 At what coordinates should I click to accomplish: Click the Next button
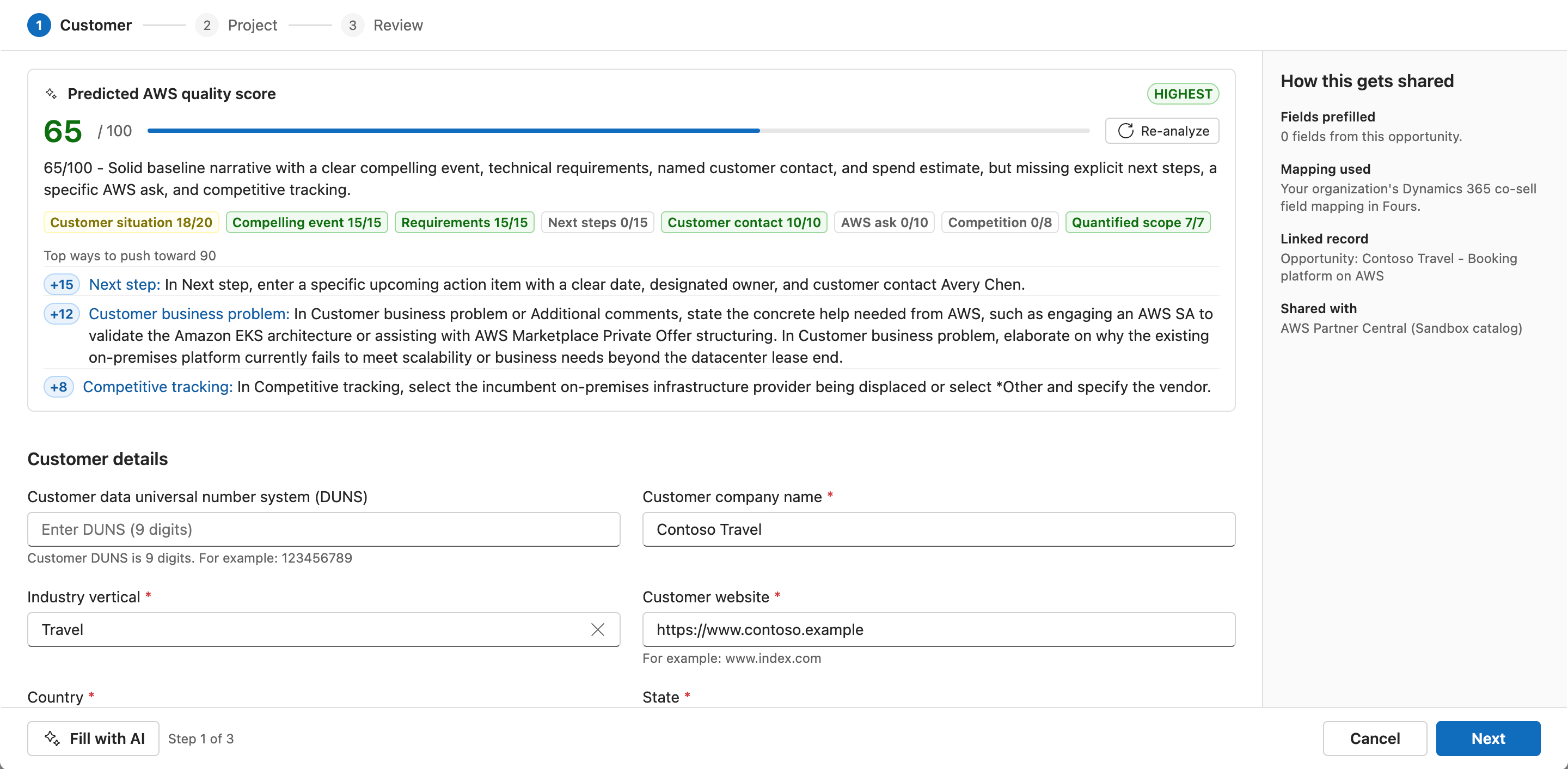pyautogui.click(x=1488, y=739)
